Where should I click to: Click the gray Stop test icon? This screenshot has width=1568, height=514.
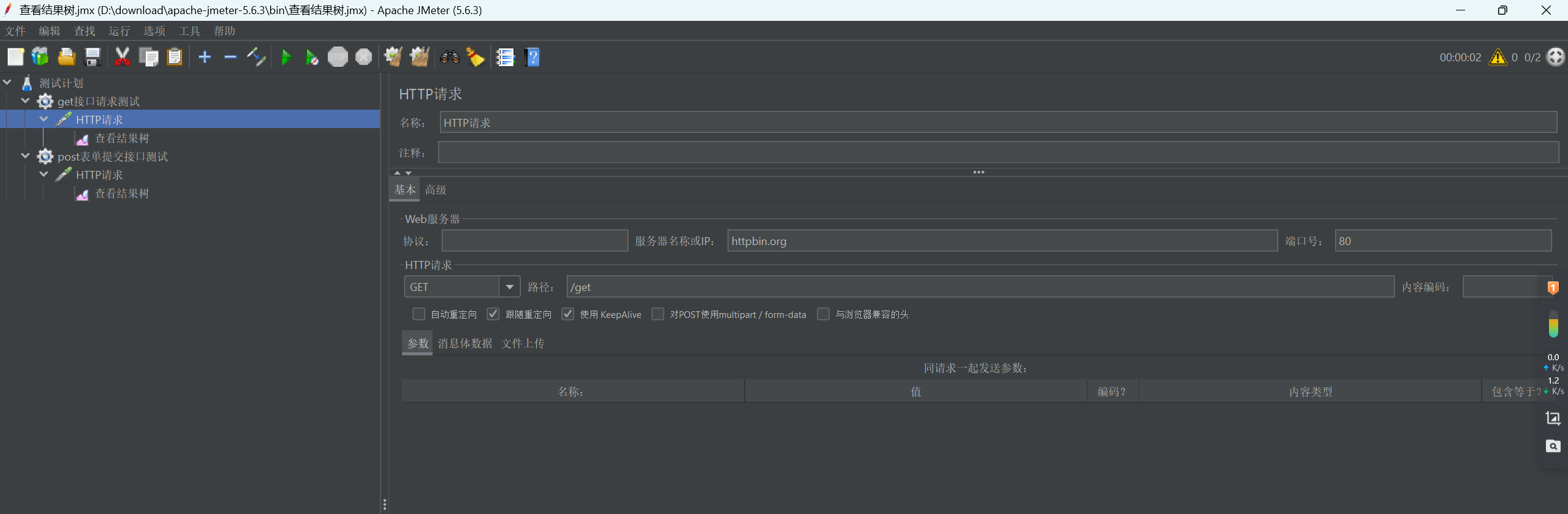338,57
